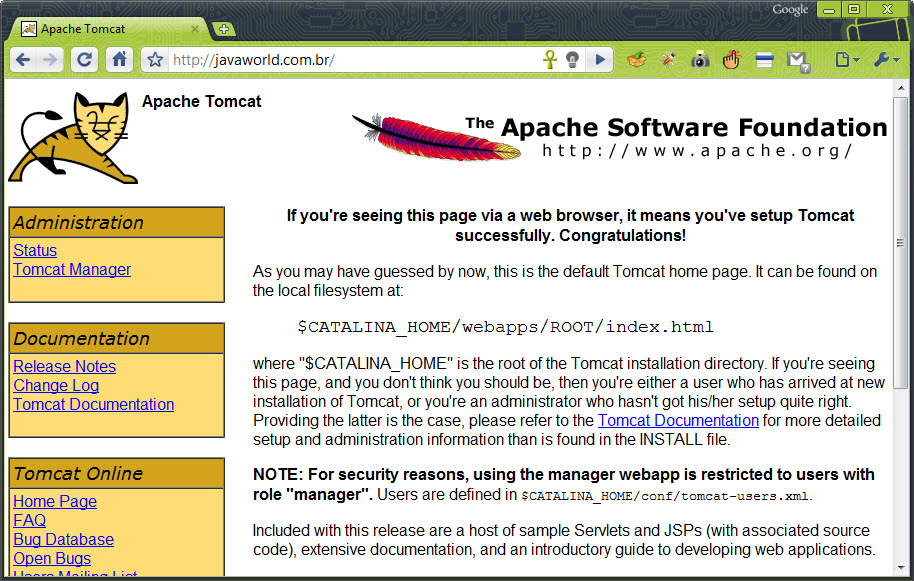The height and width of the screenshot is (581, 914).
Task: Click the http://www.apache.org/ text in the banner
Action: (x=697, y=150)
